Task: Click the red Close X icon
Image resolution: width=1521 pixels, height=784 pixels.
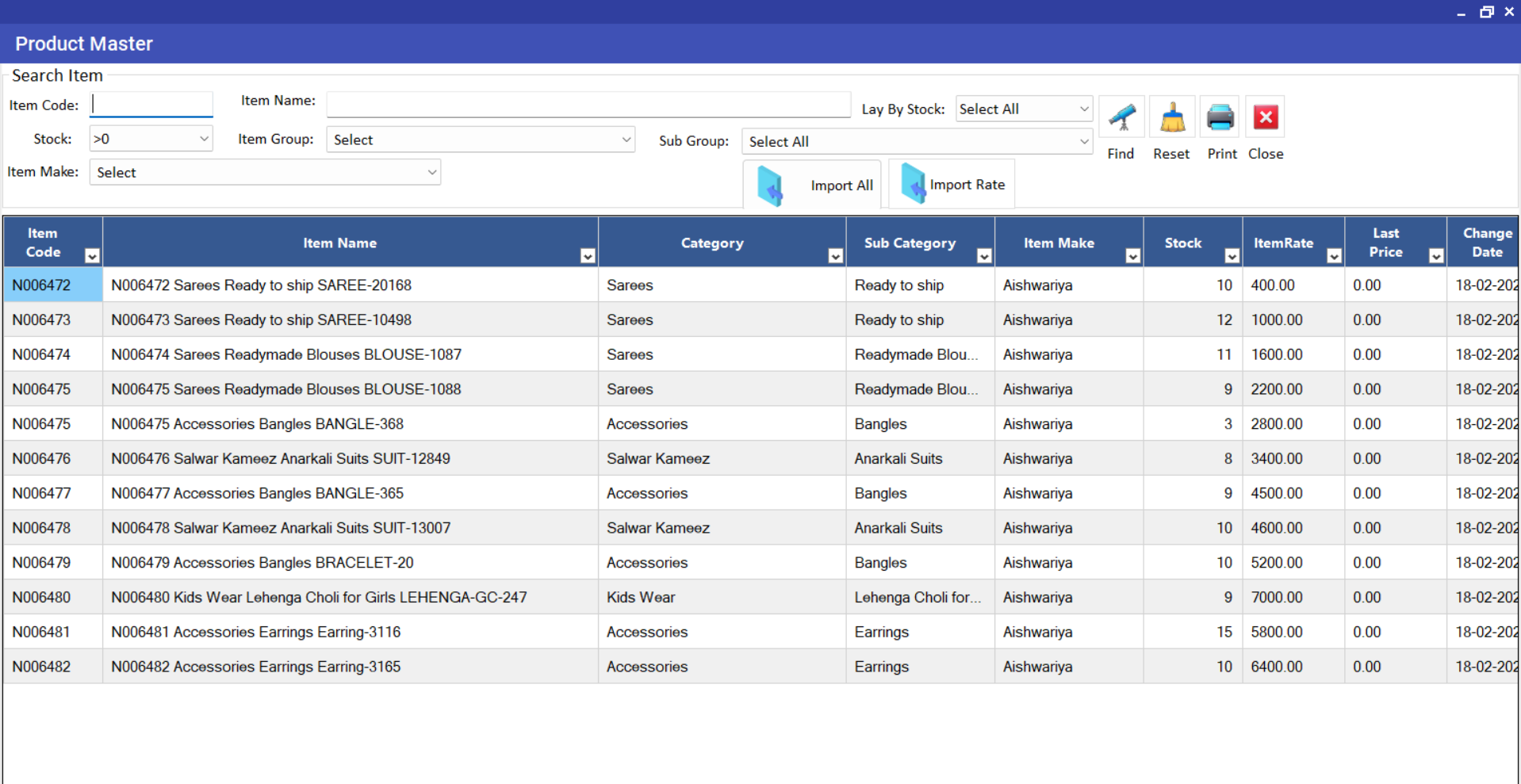Action: pos(1266,118)
